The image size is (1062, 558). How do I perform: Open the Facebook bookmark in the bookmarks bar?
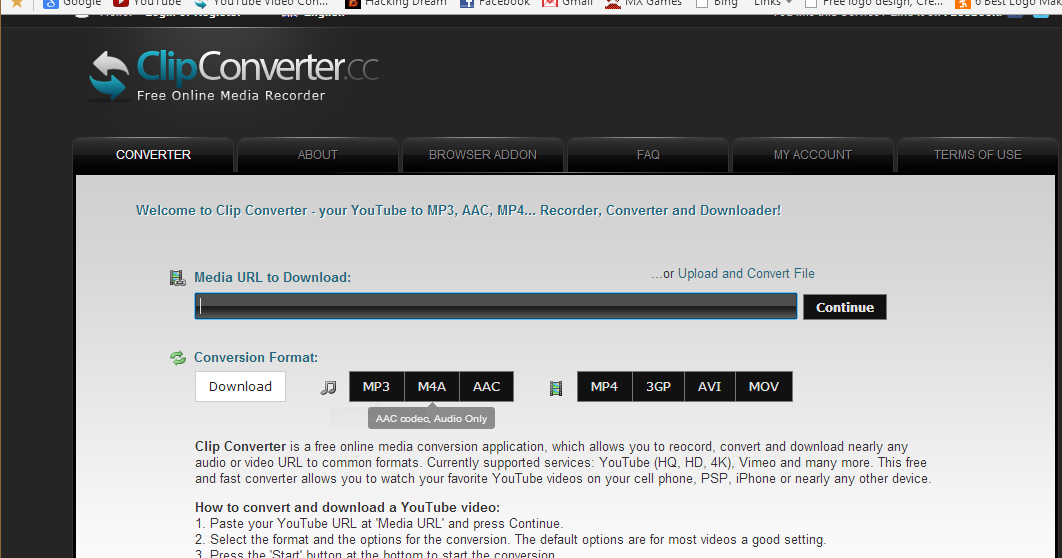coord(495,3)
